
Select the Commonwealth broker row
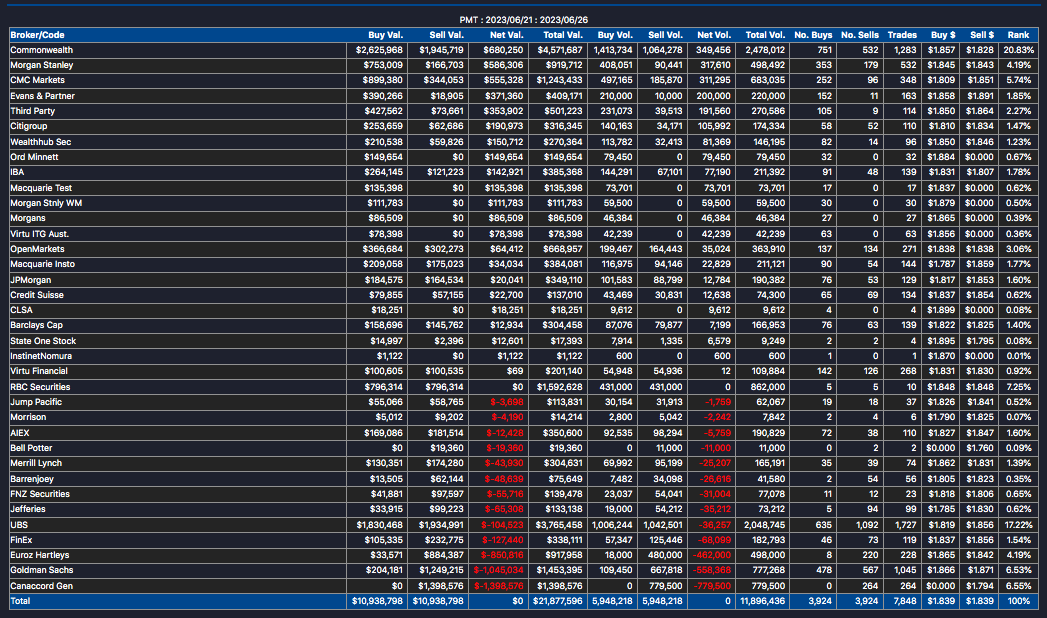[x=524, y=50]
